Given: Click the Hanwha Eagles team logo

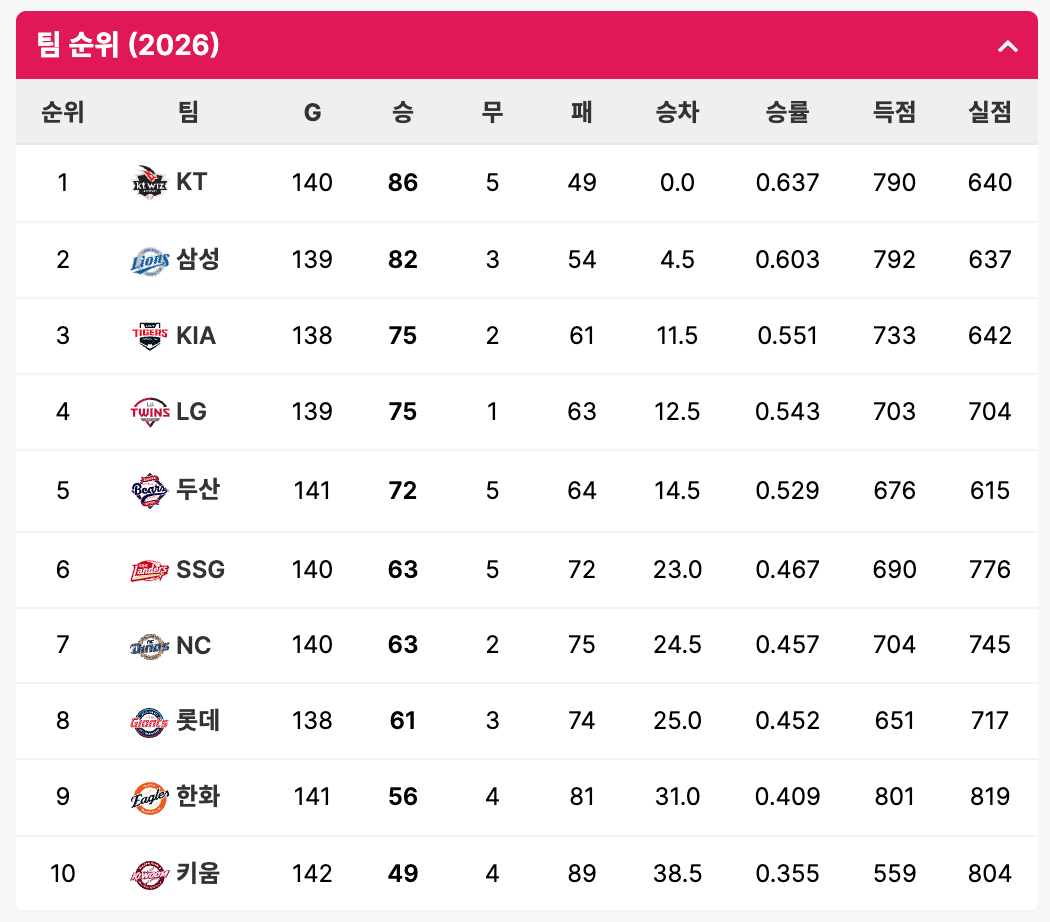Looking at the screenshot, I should 149,797.
